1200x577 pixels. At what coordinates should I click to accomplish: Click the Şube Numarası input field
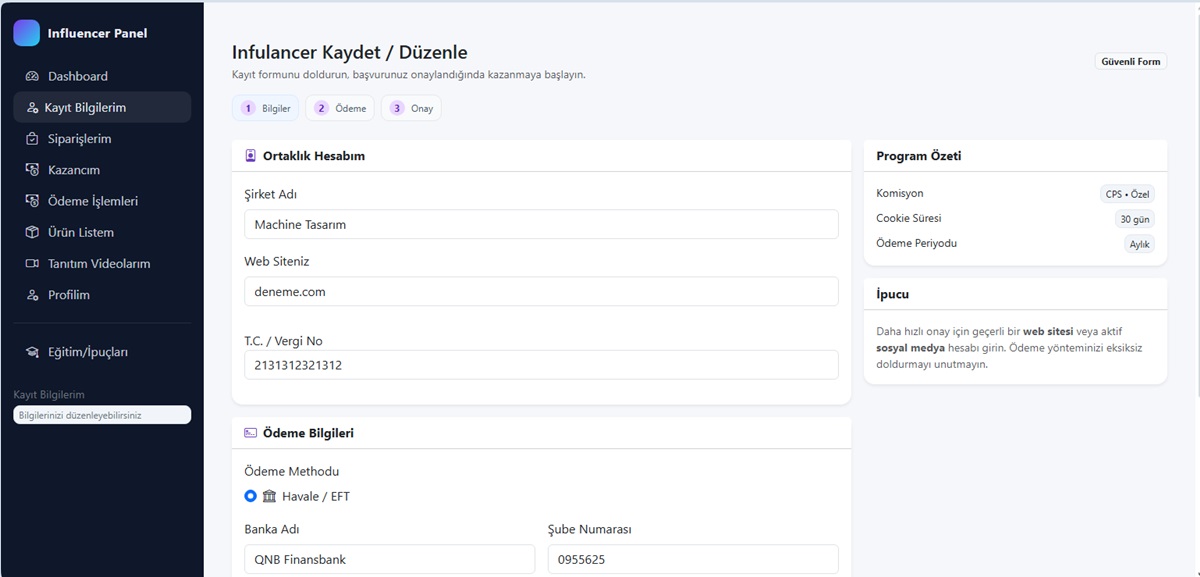[x=692, y=559]
